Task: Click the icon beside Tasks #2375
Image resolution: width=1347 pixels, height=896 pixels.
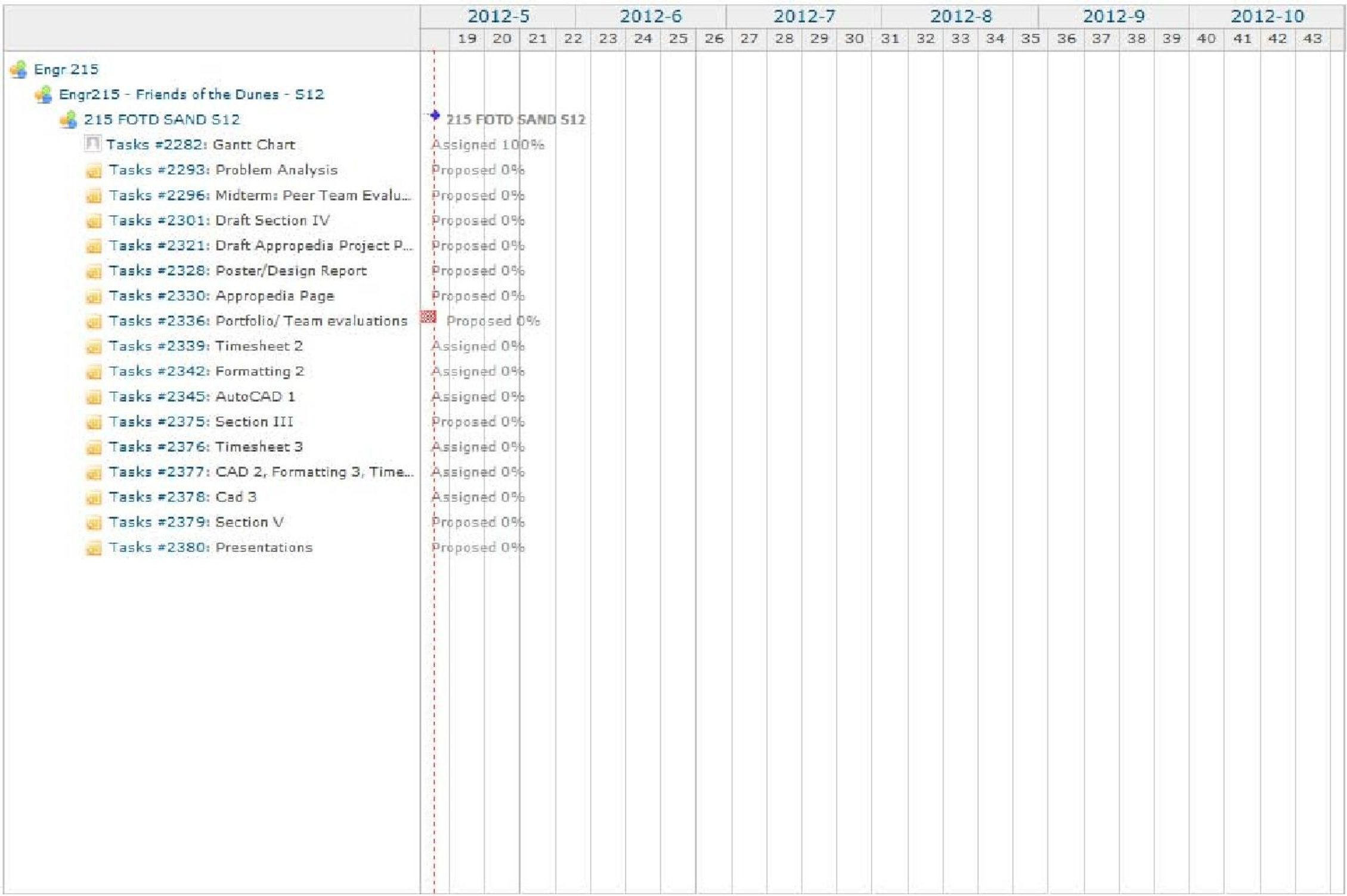Action: [94, 423]
